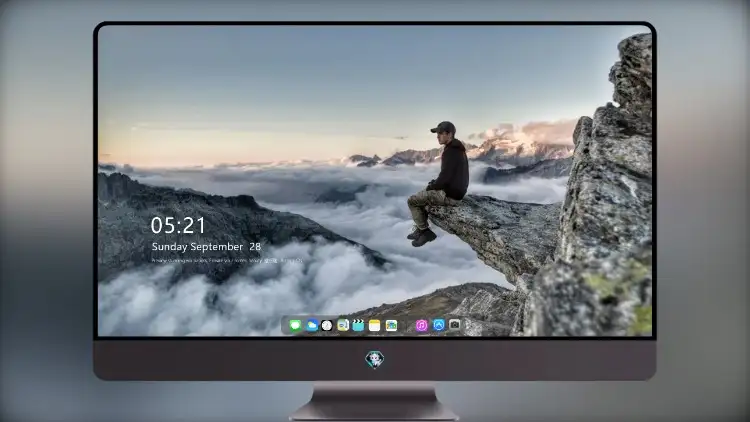Launch the pink Music app from dock
Viewport: 750px width, 422px height.
(421, 325)
